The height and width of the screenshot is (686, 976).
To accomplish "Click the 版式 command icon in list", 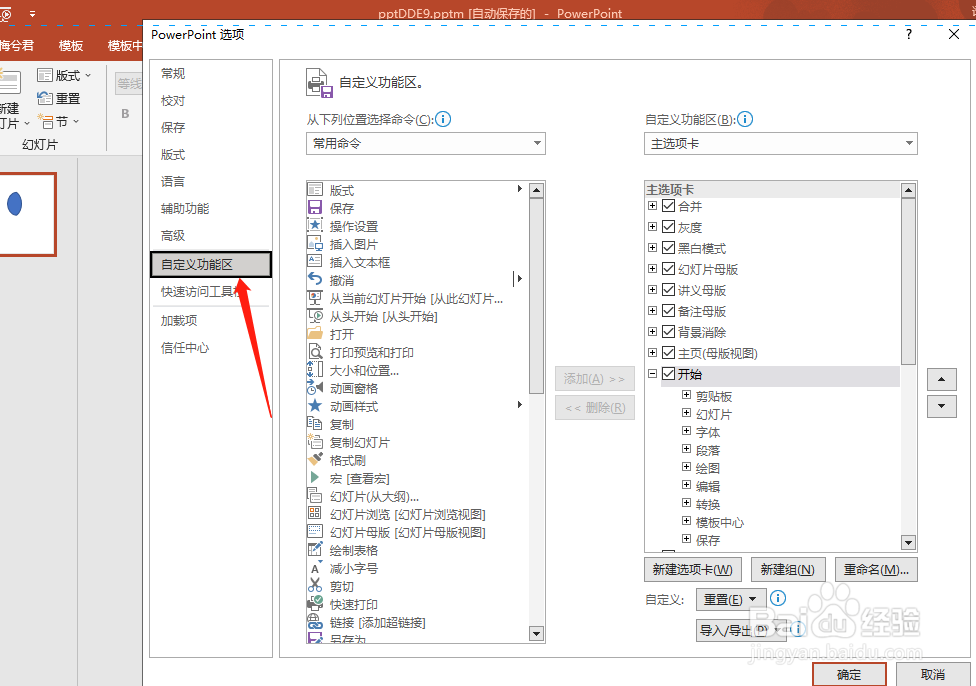I will coord(315,189).
